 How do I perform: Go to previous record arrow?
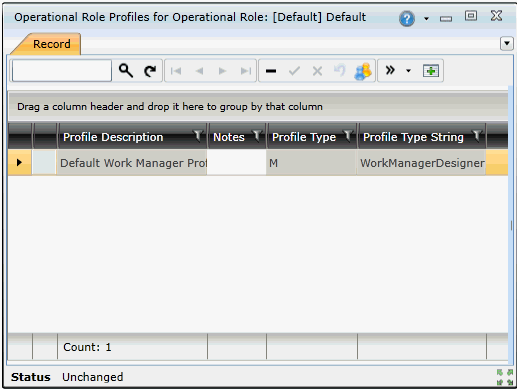[199, 71]
